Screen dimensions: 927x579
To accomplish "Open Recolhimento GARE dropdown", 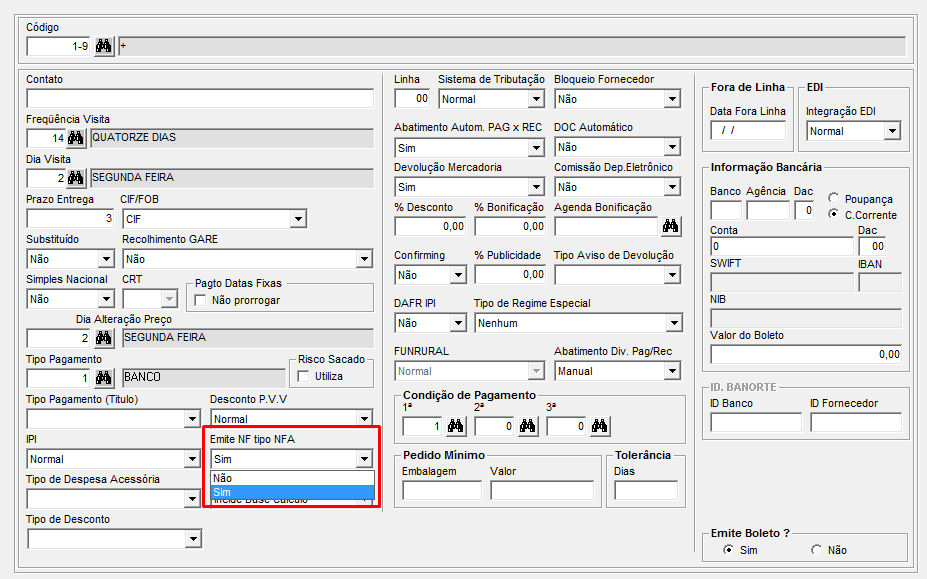I will (364, 259).
